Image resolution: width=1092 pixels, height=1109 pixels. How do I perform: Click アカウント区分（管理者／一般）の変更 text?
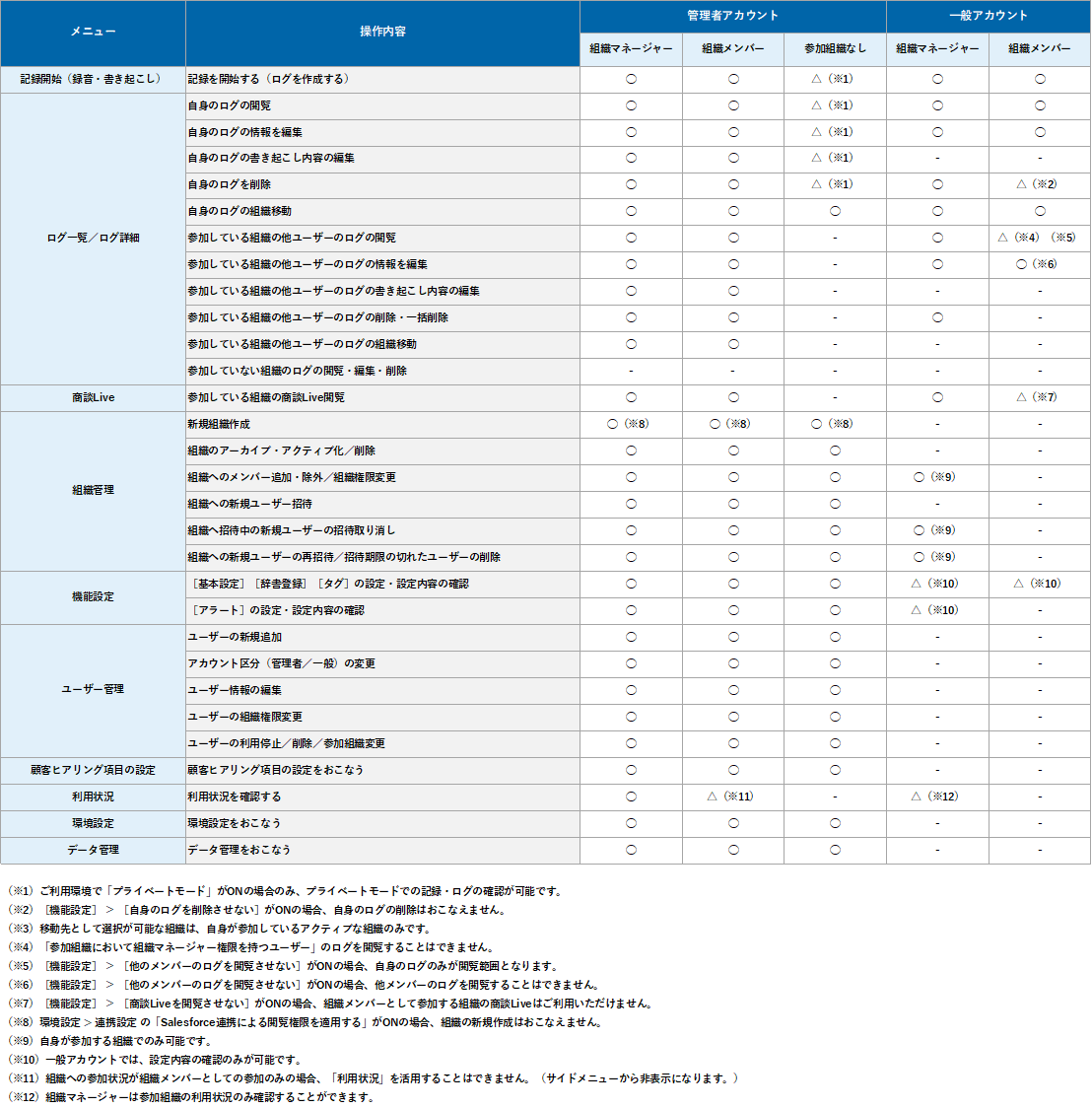(282, 663)
